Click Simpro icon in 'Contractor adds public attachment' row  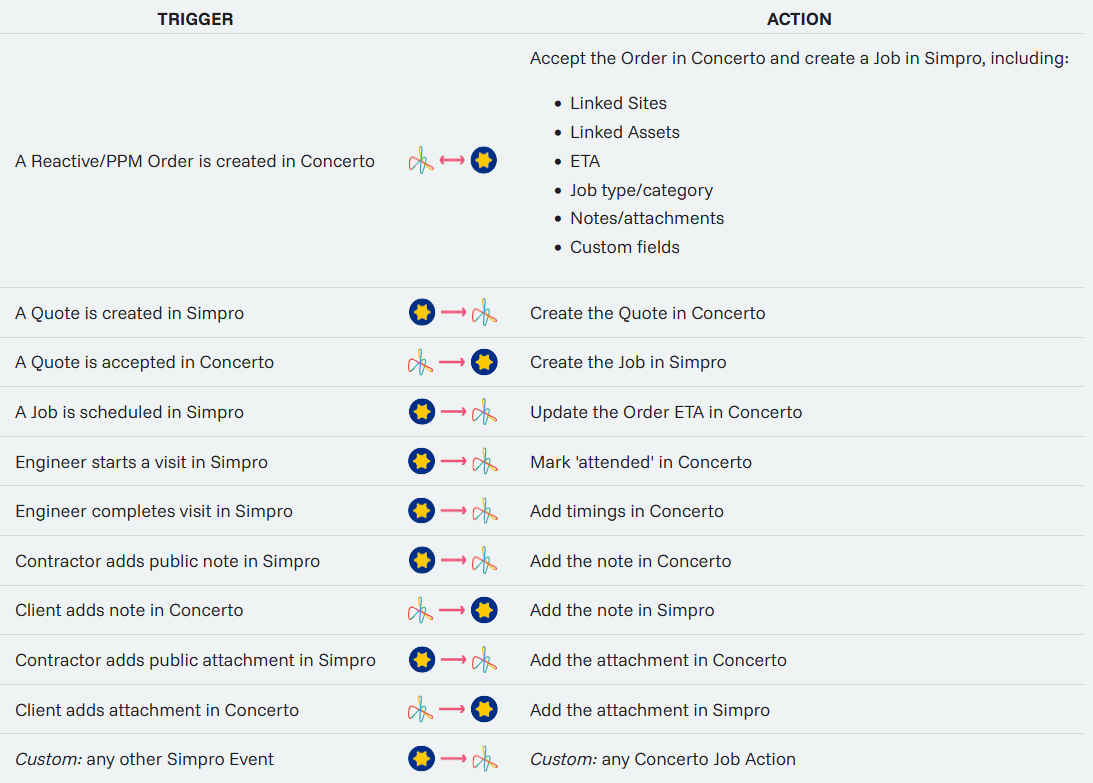422,660
